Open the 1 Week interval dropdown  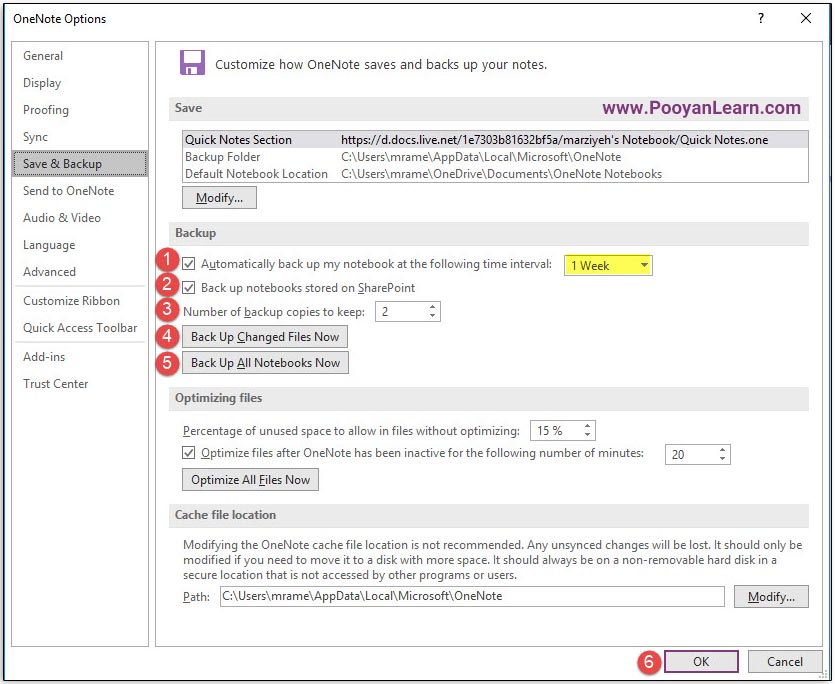click(x=608, y=265)
